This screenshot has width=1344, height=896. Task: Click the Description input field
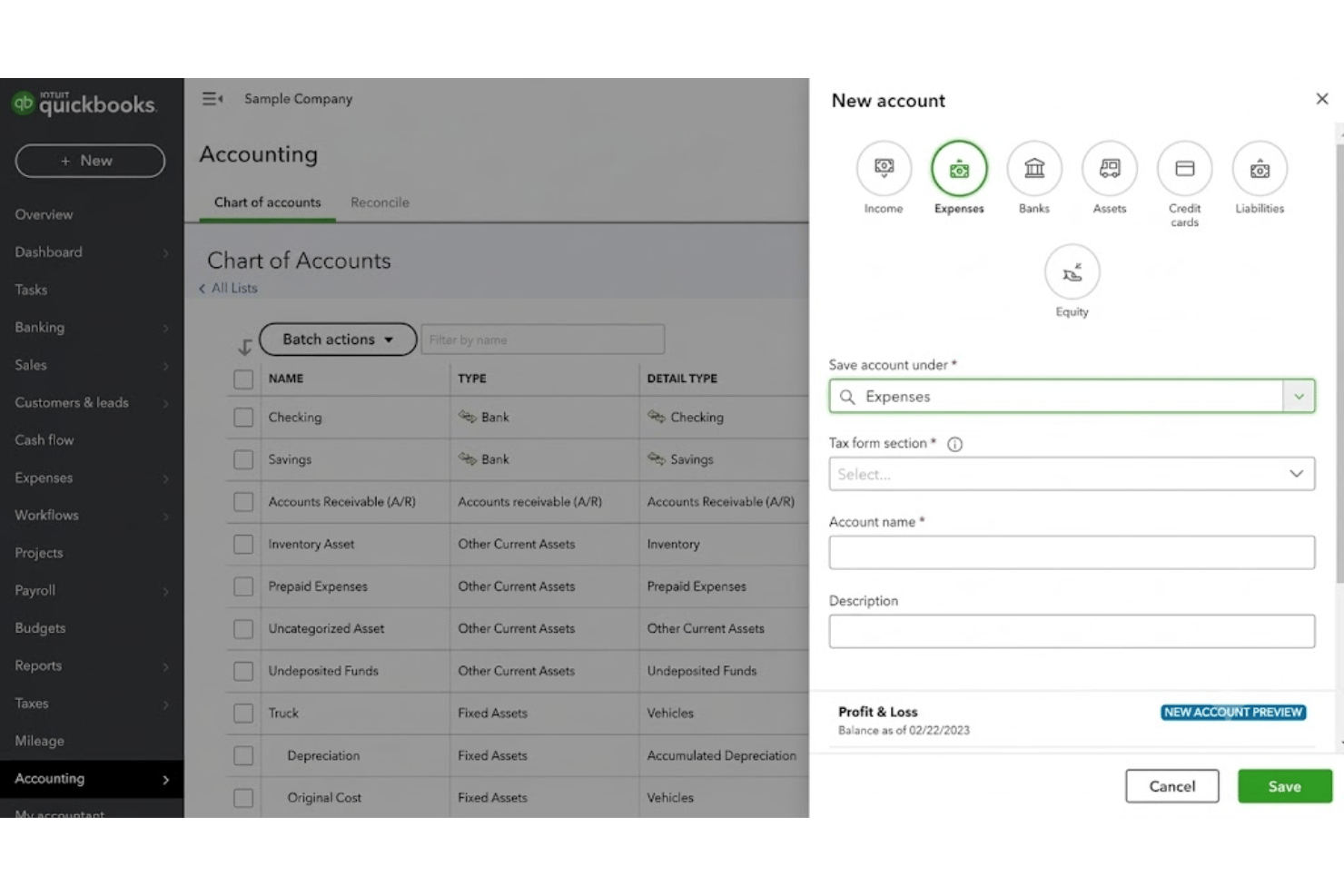coord(1072,631)
